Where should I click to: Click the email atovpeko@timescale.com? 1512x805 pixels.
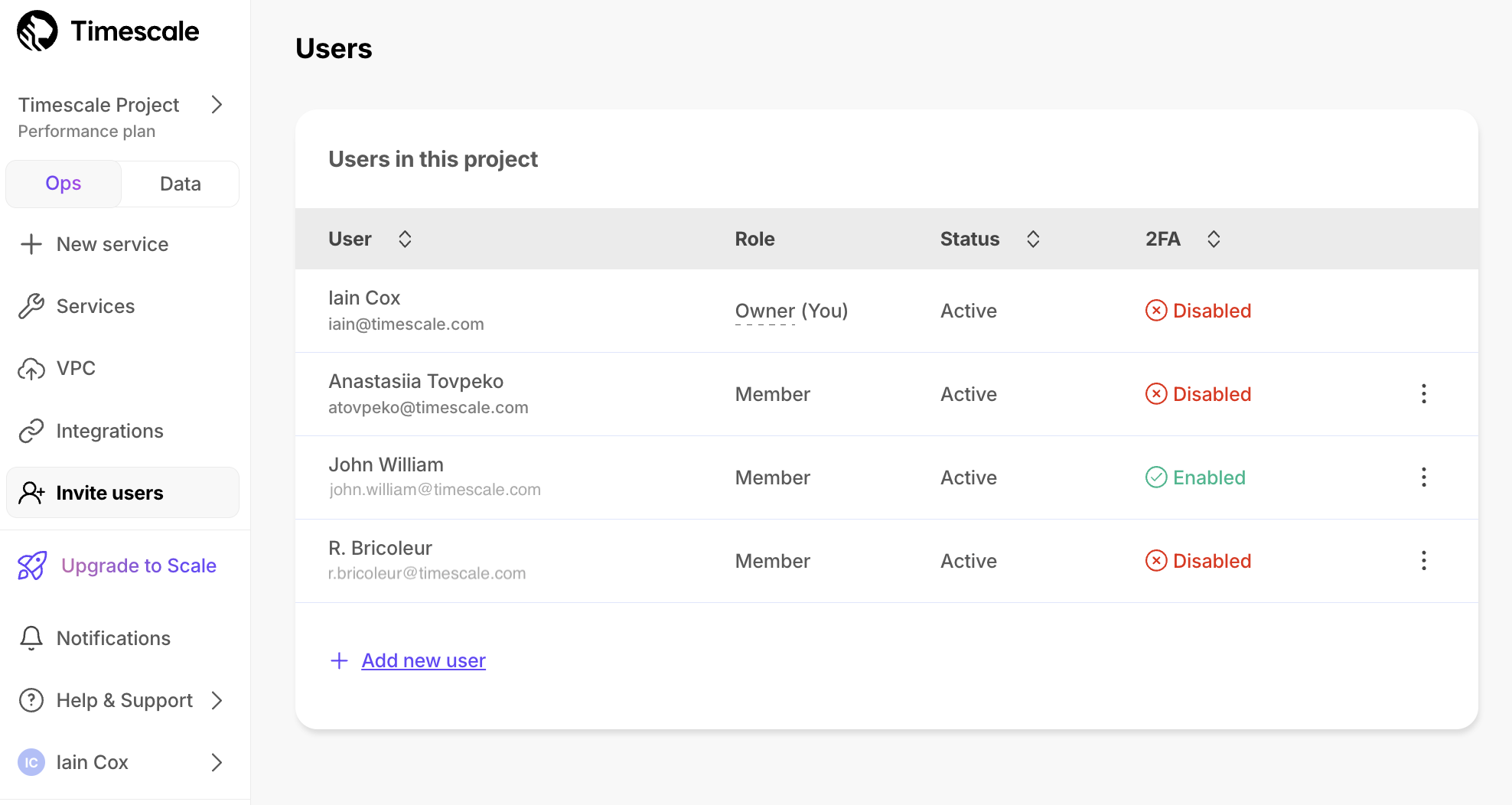pyautogui.click(x=428, y=408)
